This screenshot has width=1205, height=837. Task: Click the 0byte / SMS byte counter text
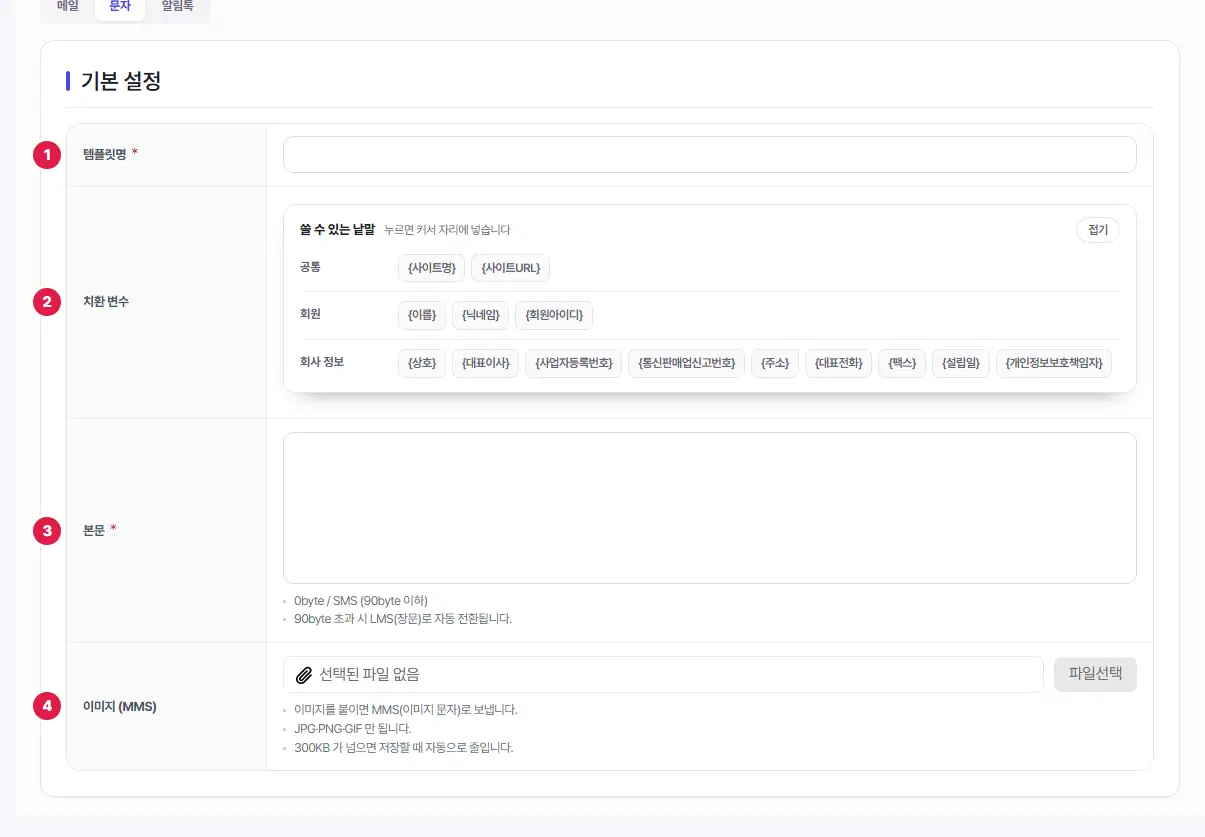361,601
